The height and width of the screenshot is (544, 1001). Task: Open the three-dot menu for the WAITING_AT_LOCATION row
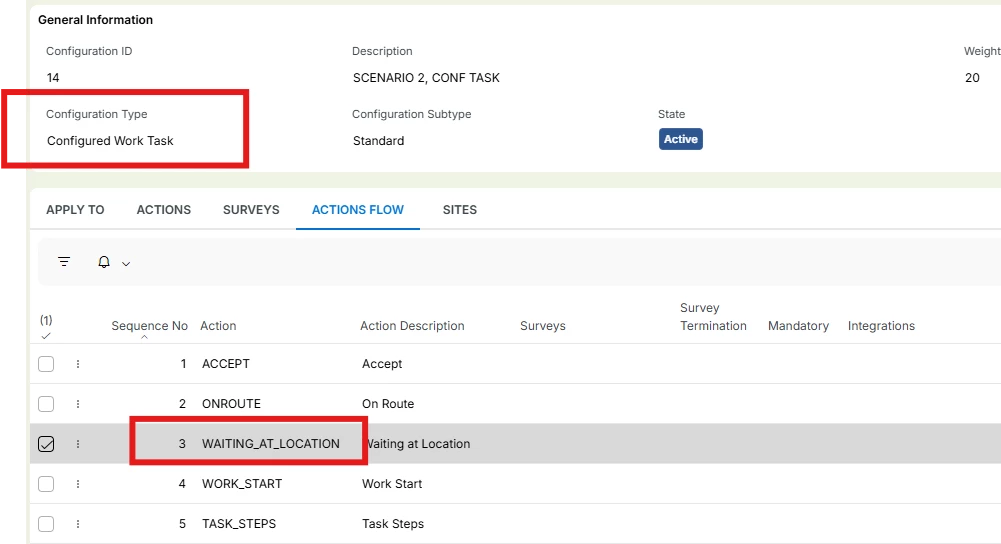(78, 444)
